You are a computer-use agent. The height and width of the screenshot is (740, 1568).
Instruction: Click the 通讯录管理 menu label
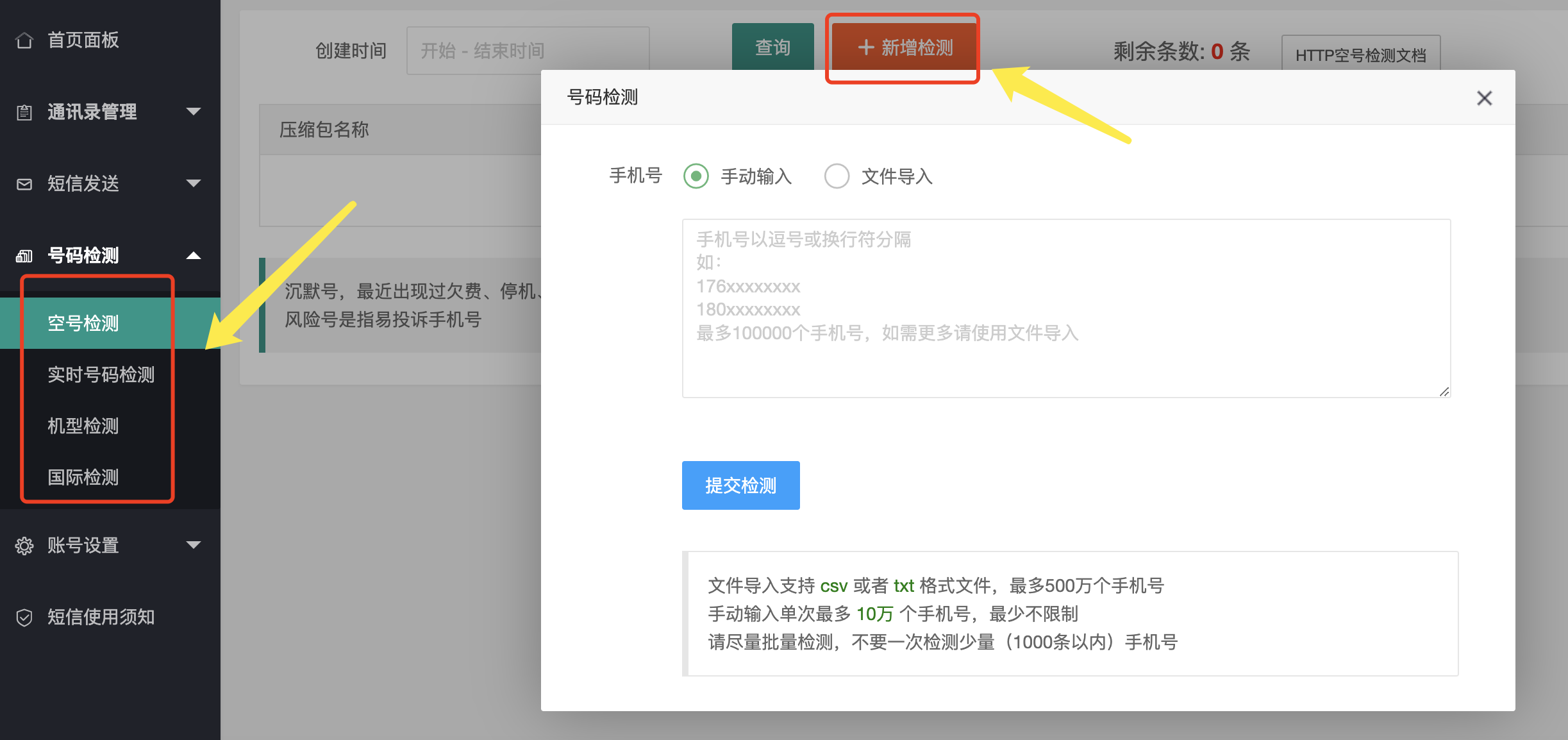coord(92,112)
